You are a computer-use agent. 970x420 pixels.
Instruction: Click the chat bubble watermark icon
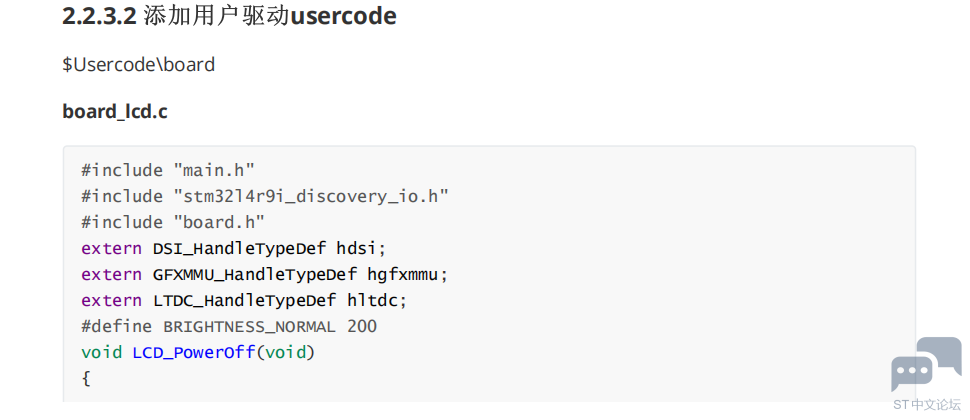[x=926, y=364]
